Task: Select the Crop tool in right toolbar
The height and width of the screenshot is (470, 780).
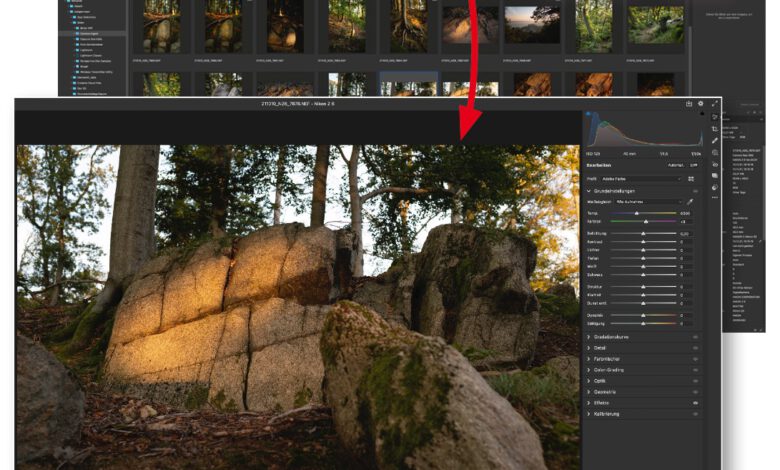Action: click(x=714, y=129)
